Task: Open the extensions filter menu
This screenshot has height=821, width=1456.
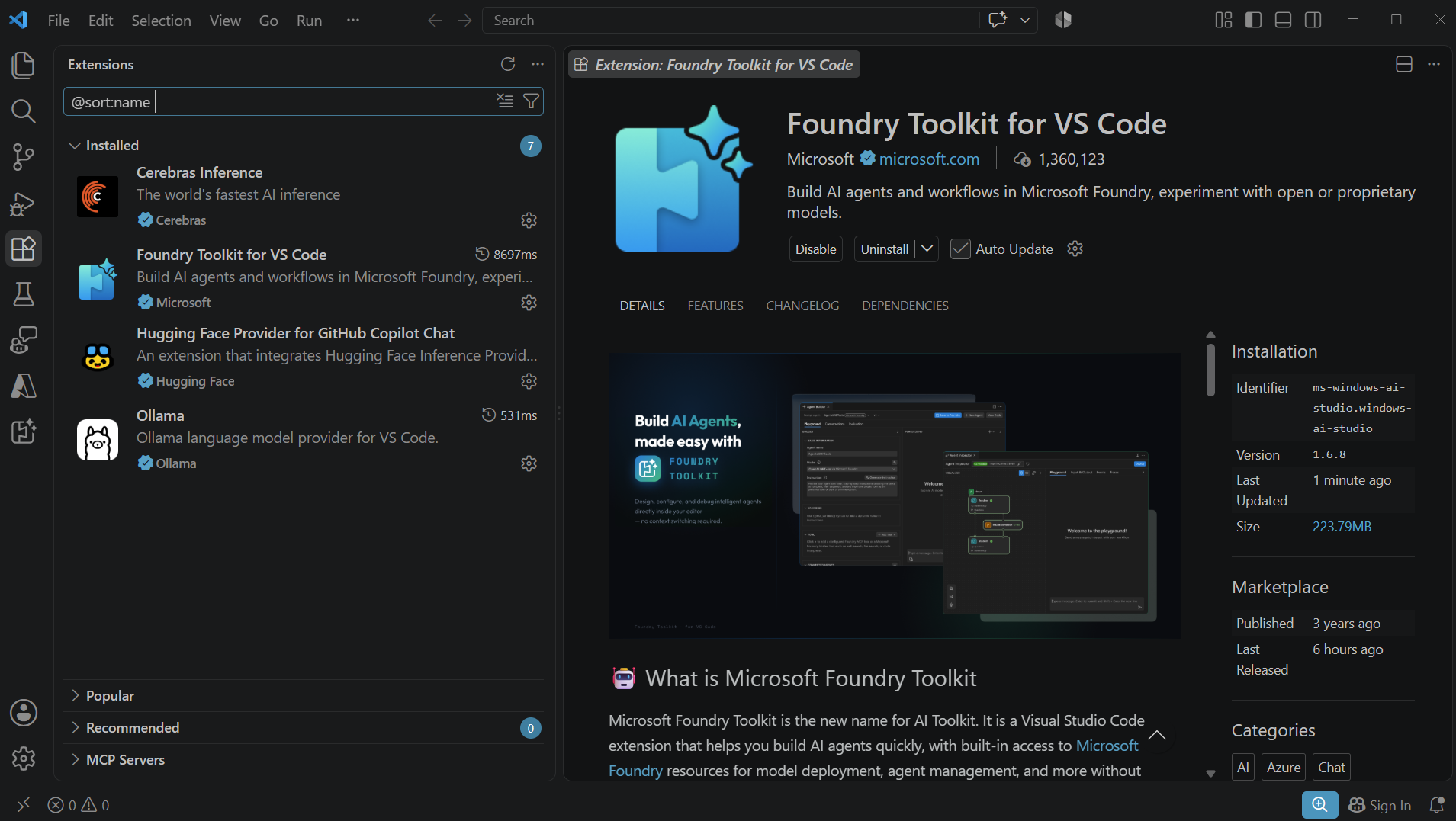Action: point(532,101)
